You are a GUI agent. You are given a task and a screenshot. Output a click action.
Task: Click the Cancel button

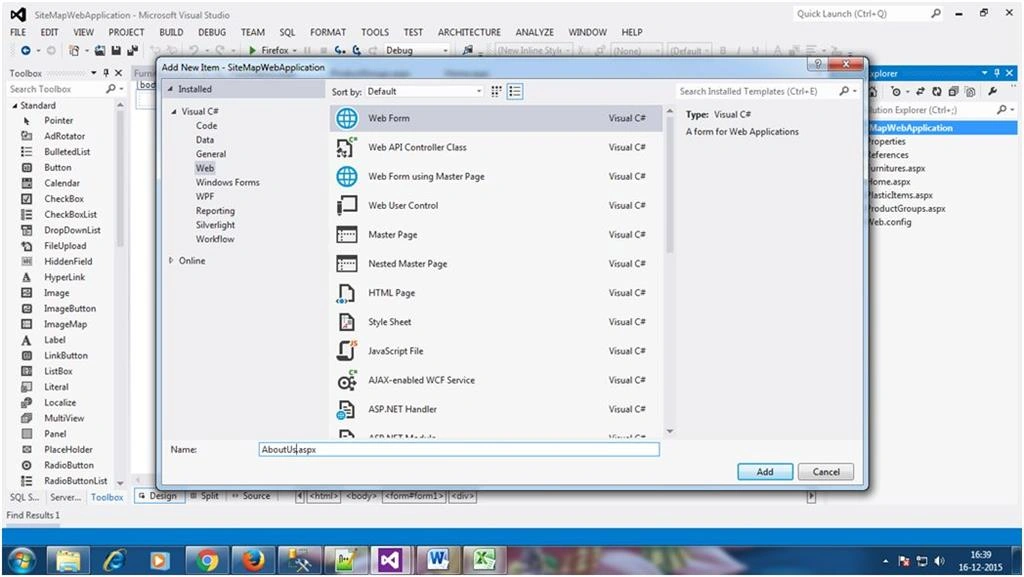pyautogui.click(x=825, y=472)
